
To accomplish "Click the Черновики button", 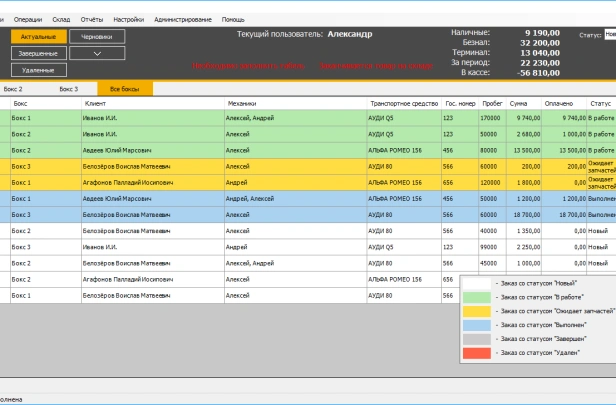I will point(97,36).
